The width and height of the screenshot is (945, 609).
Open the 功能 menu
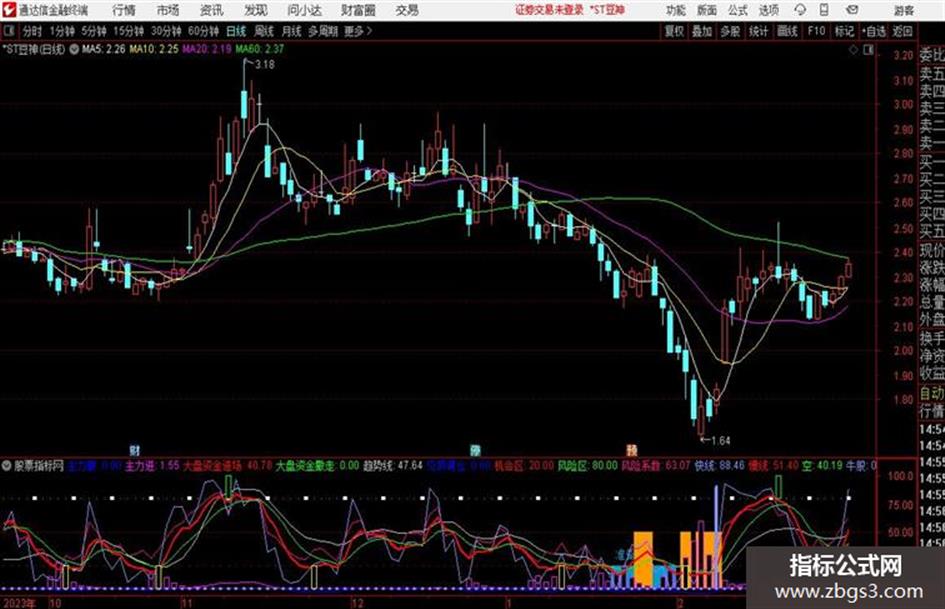click(676, 10)
